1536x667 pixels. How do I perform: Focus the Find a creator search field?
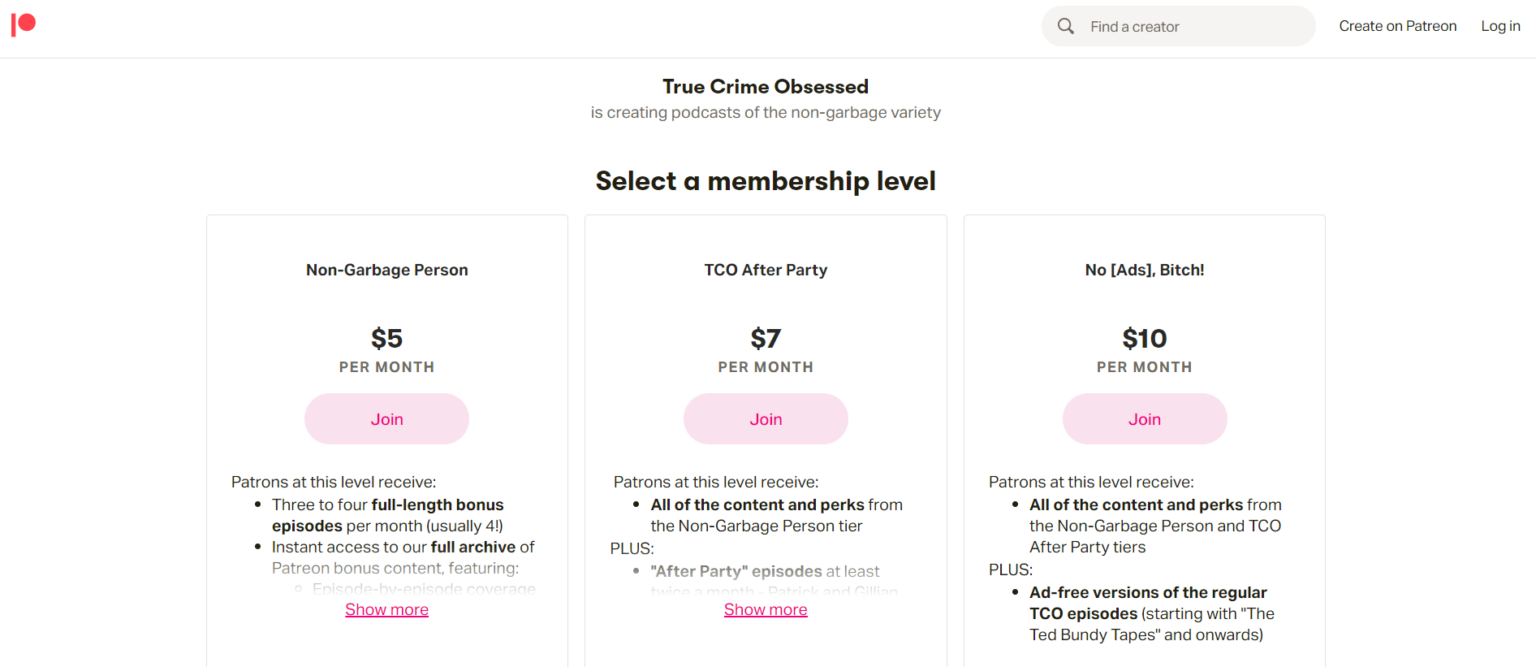tap(1195, 27)
